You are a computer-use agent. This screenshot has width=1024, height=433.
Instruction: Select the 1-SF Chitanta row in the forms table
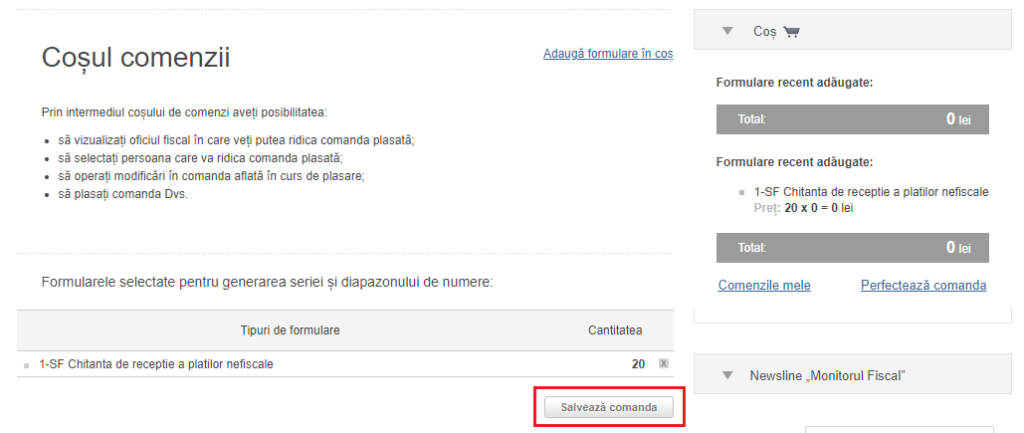[x=345, y=364]
